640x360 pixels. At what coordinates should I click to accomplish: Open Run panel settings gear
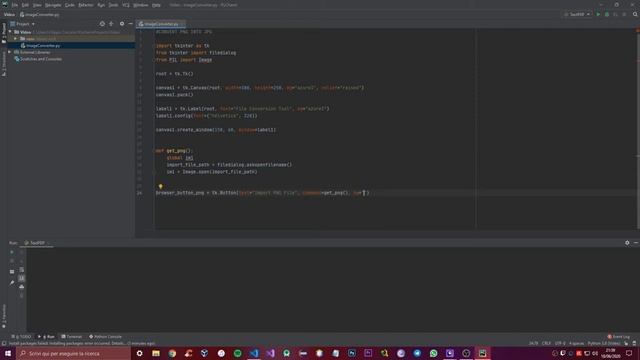pyautogui.click(x=627, y=243)
